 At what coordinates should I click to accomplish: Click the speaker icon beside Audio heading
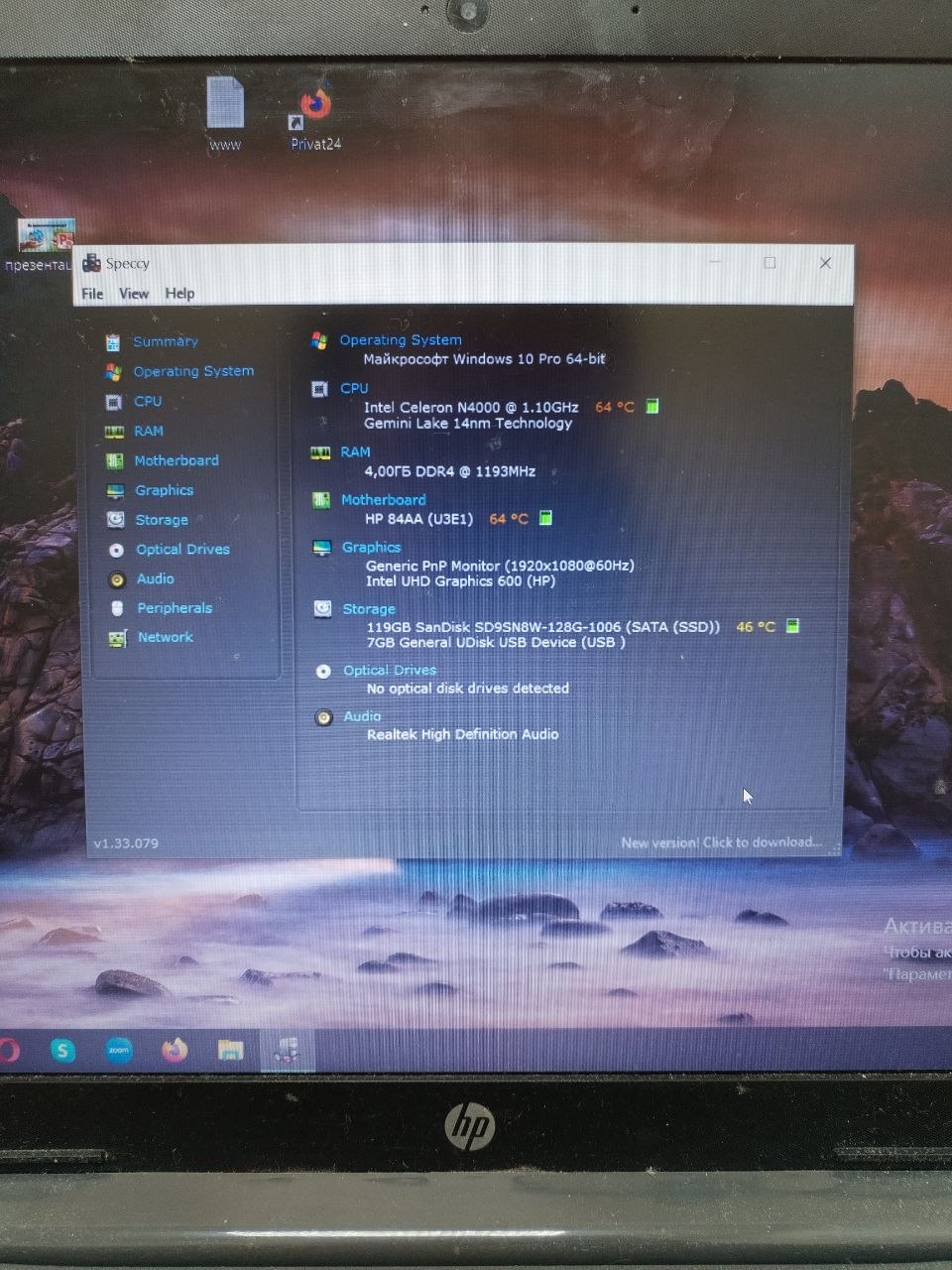(x=323, y=717)
